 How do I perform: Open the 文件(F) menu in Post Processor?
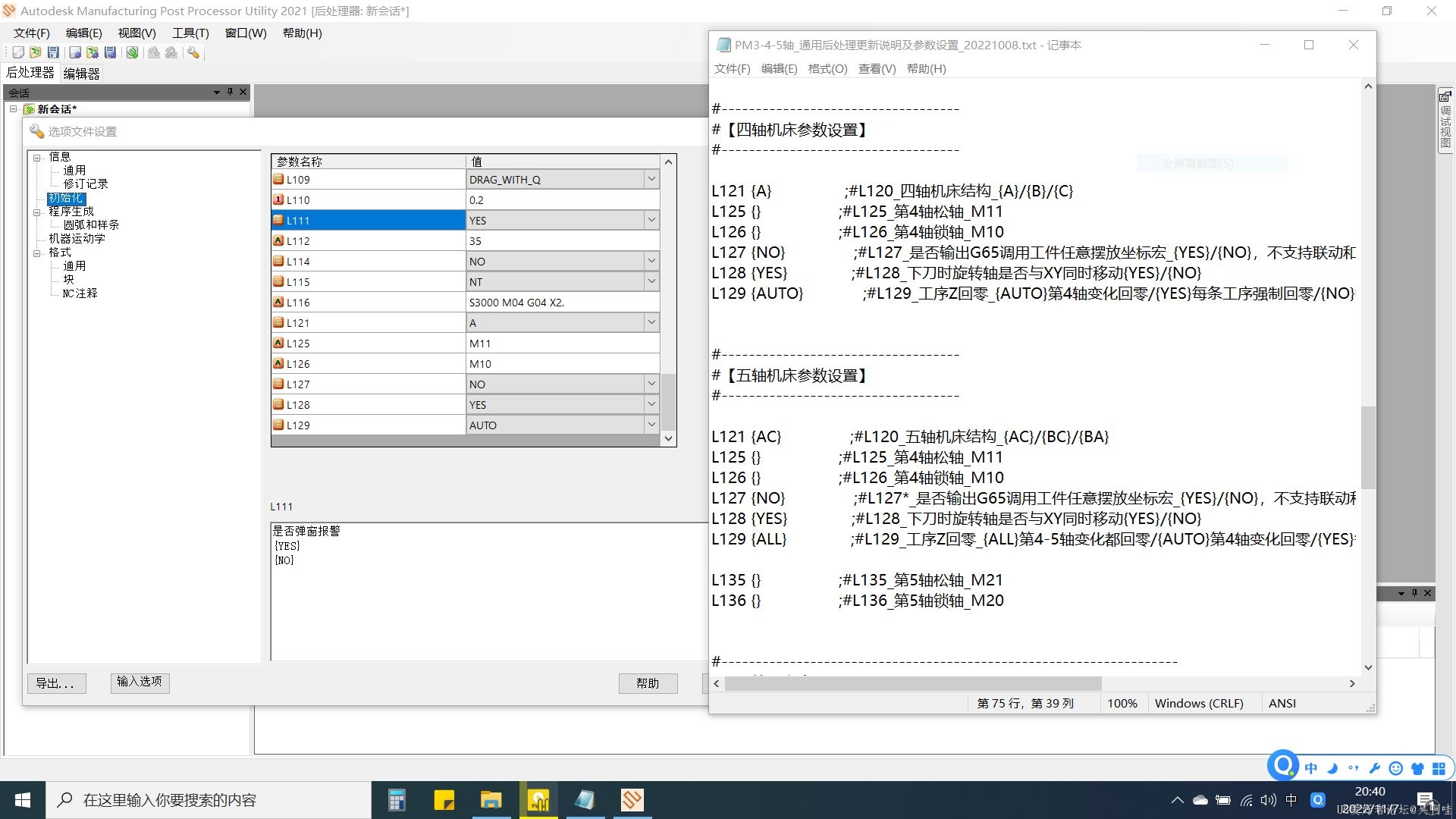pos(31,33)
